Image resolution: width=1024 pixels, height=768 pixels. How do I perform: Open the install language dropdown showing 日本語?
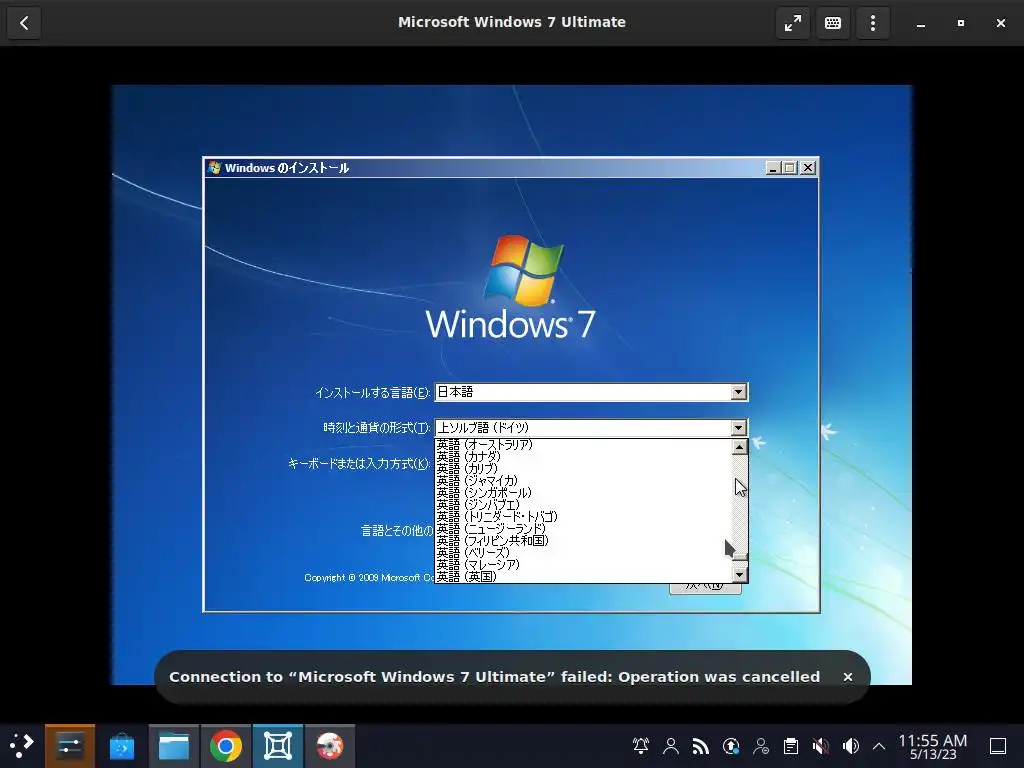click(x=591, y=392)
